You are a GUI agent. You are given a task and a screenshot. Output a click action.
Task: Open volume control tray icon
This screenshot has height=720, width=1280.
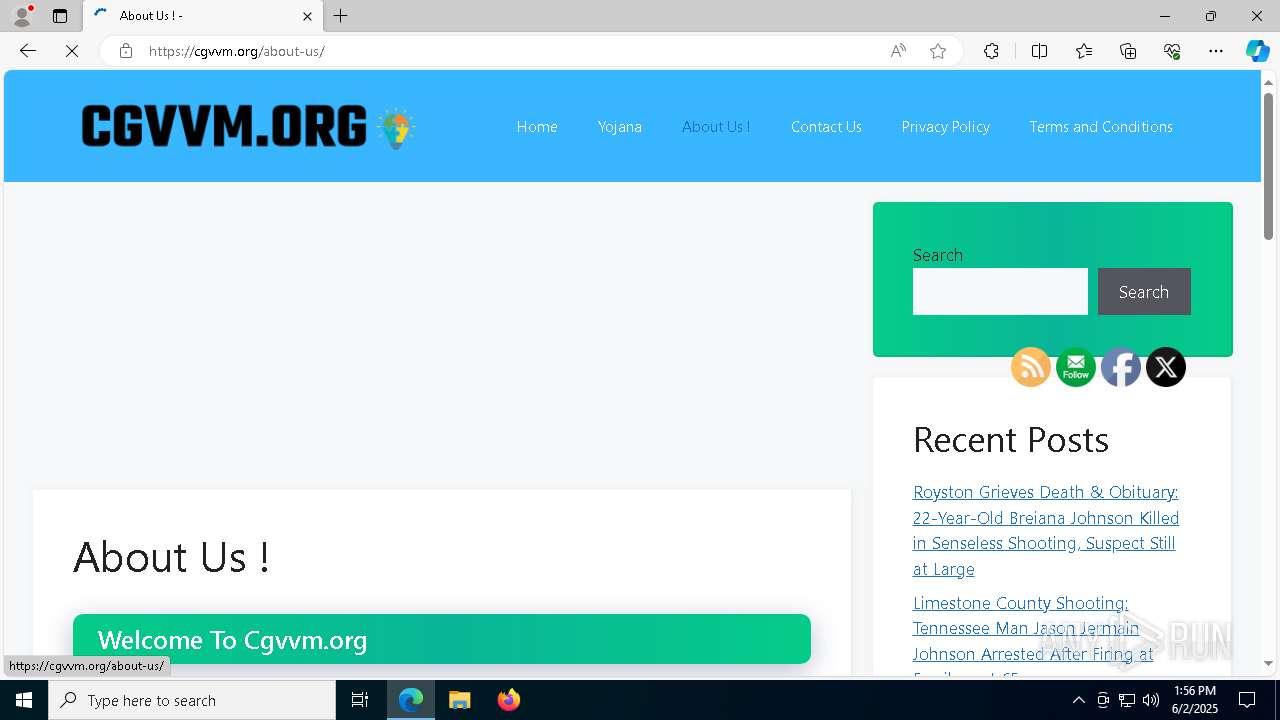click(x=1151, y=700)
